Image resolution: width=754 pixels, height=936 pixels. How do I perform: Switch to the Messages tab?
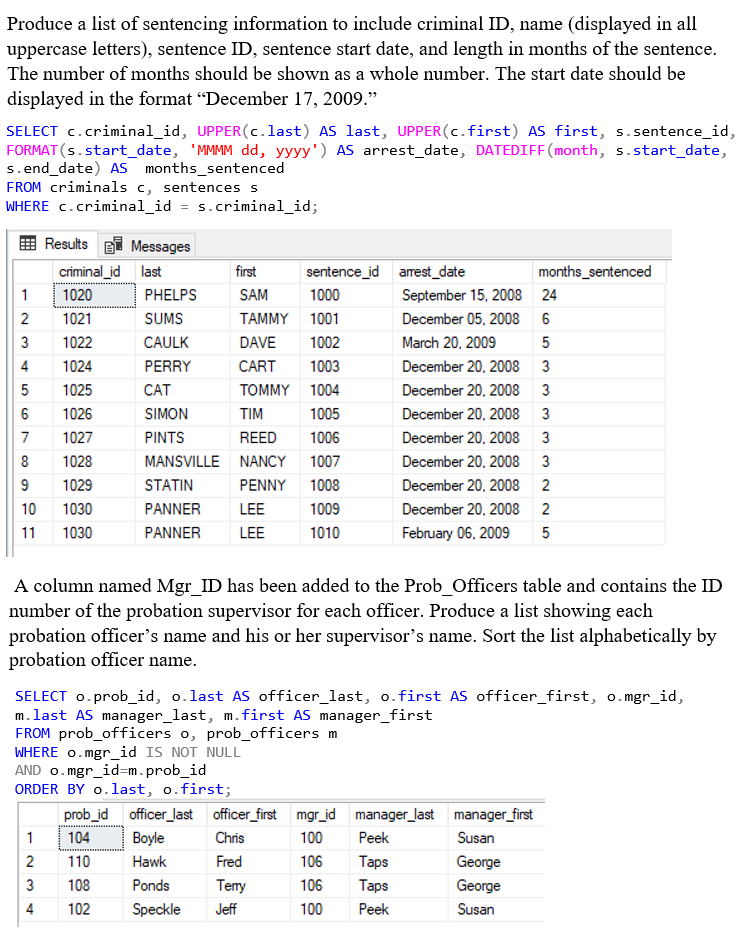(x=159, y=246)
